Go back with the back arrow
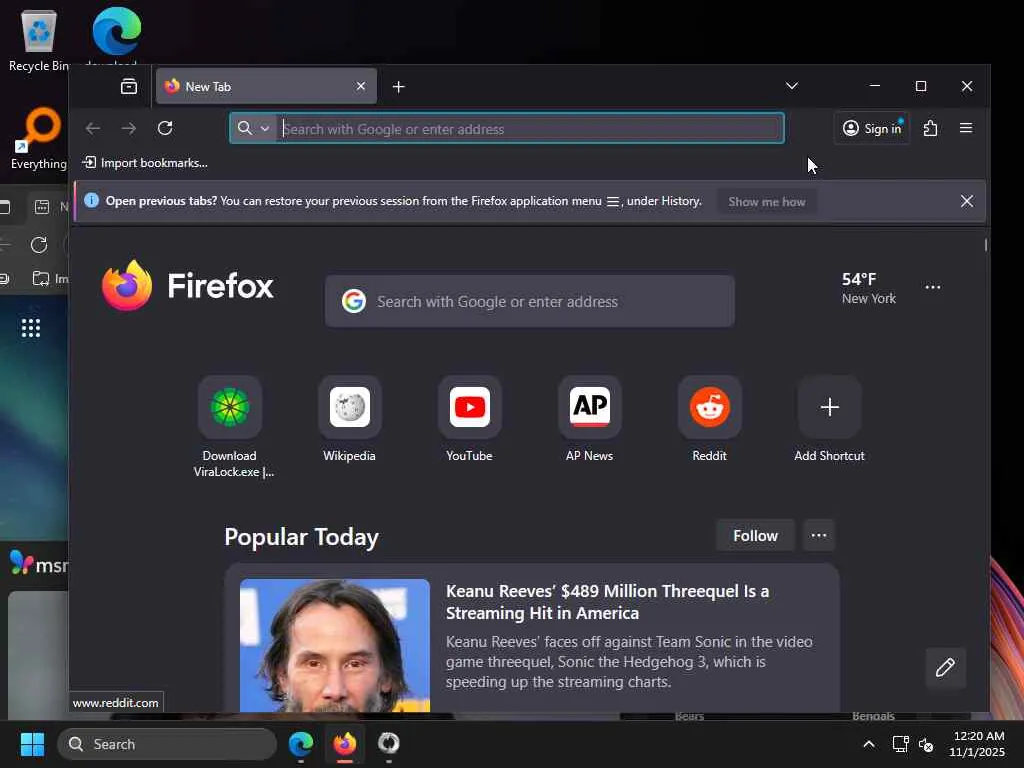 (93, 128)
